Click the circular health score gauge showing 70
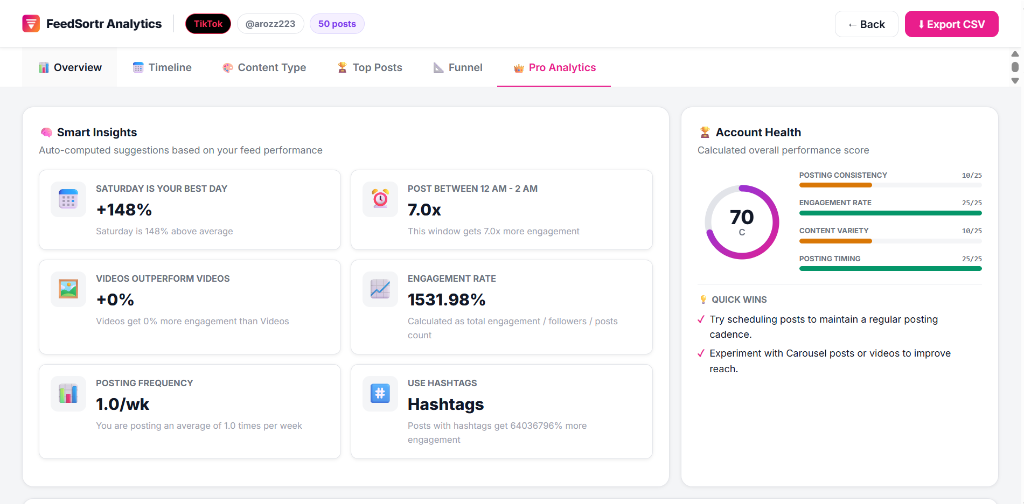This screenshot has height=504, width=1024. click(x=742, y=222)
